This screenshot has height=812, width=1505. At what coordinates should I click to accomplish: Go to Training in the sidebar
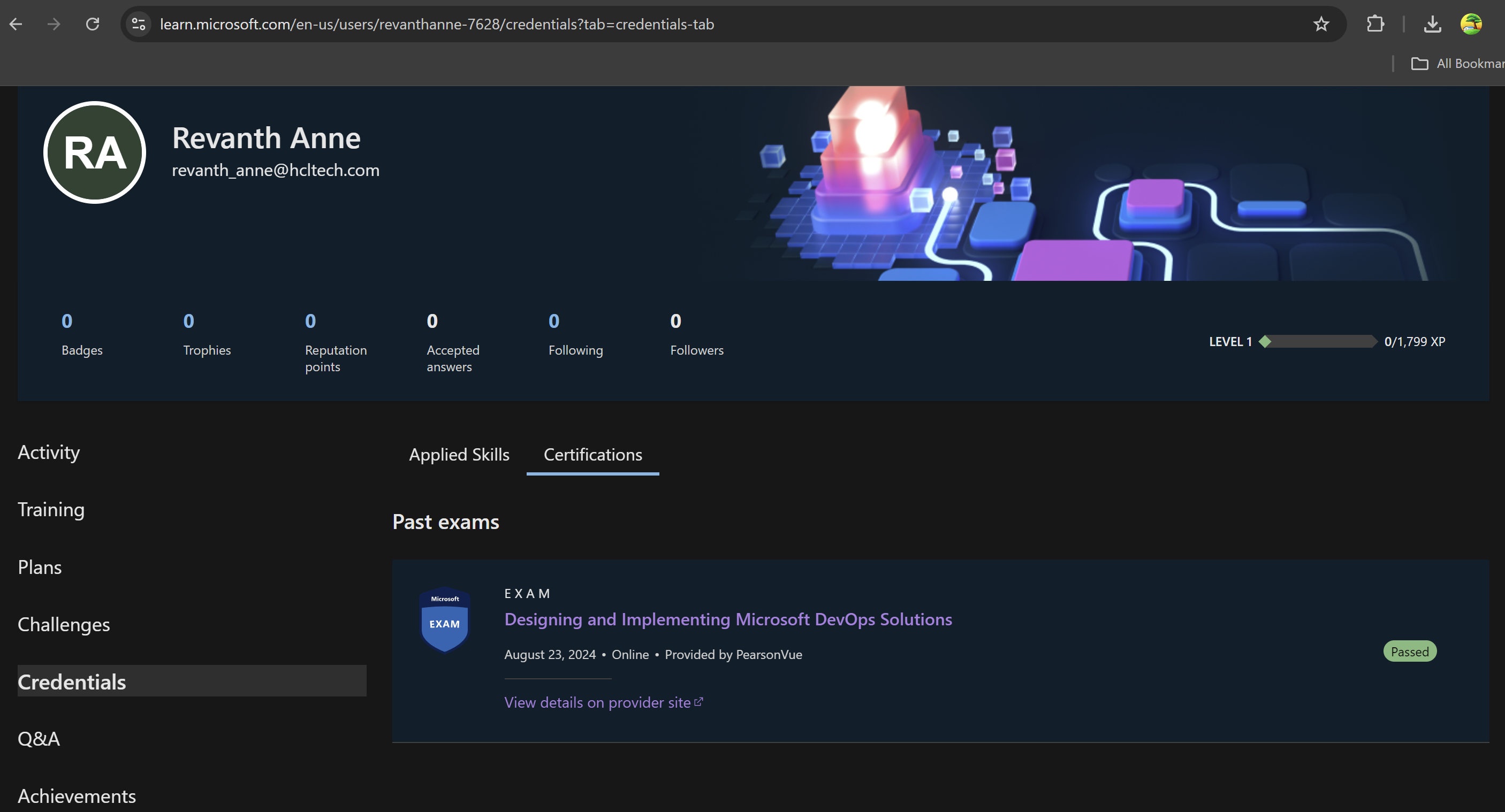(51, 509)
